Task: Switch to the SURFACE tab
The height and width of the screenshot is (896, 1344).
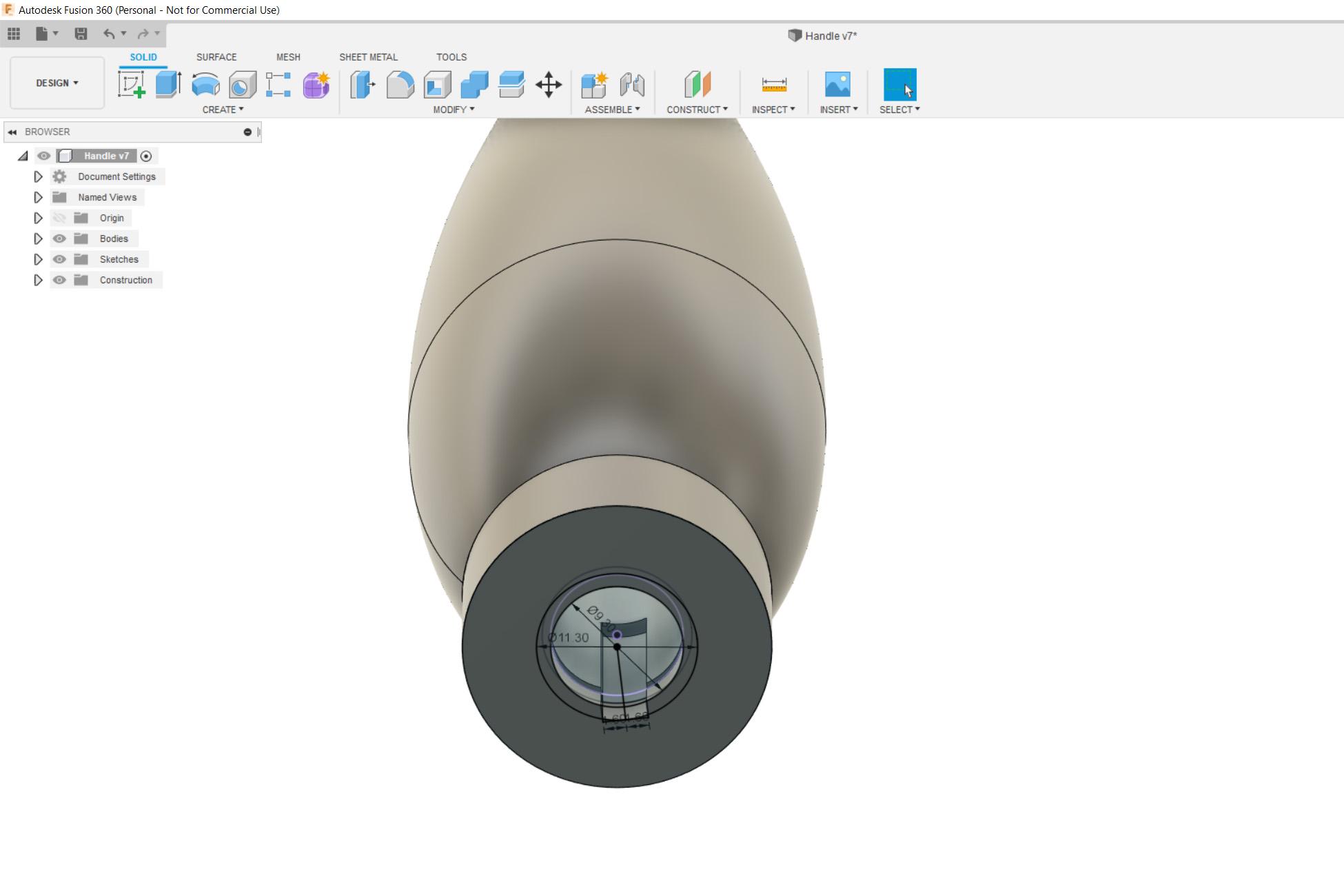Action: point(216,57)
